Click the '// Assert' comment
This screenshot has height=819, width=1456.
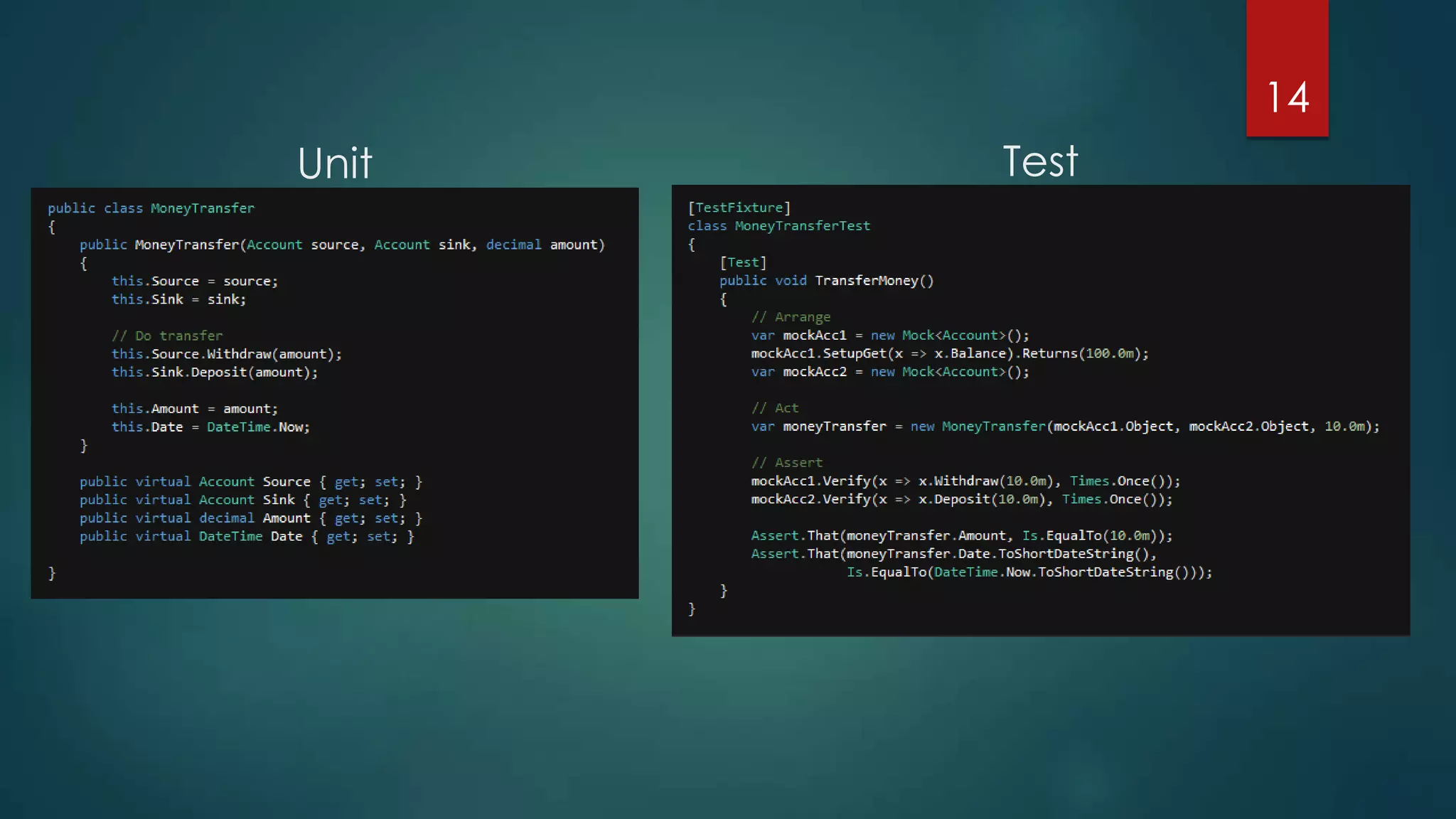[786, 463]
